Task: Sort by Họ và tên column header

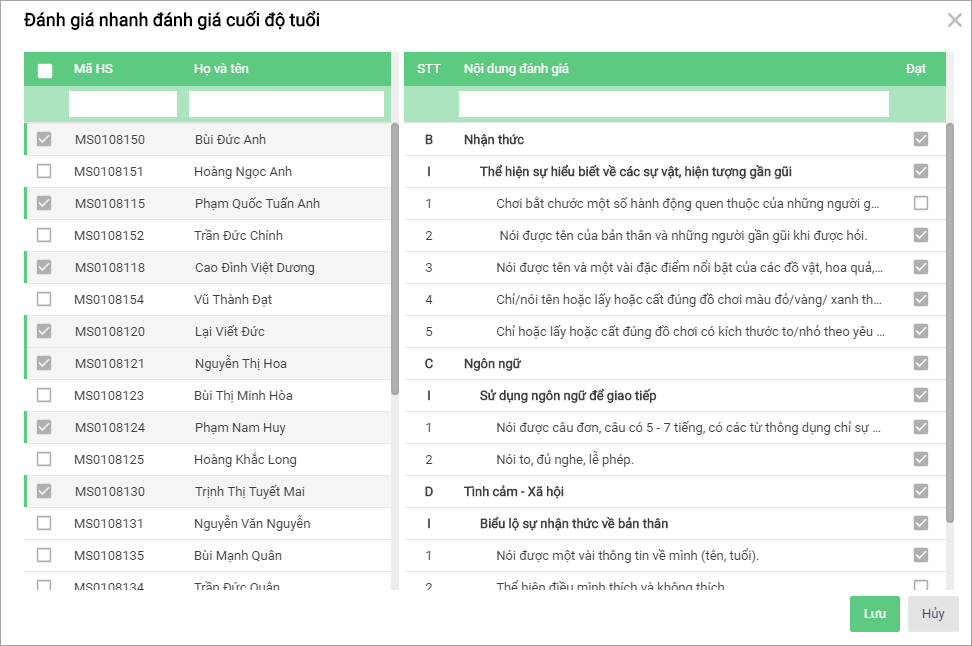Action: coord(221,69)
